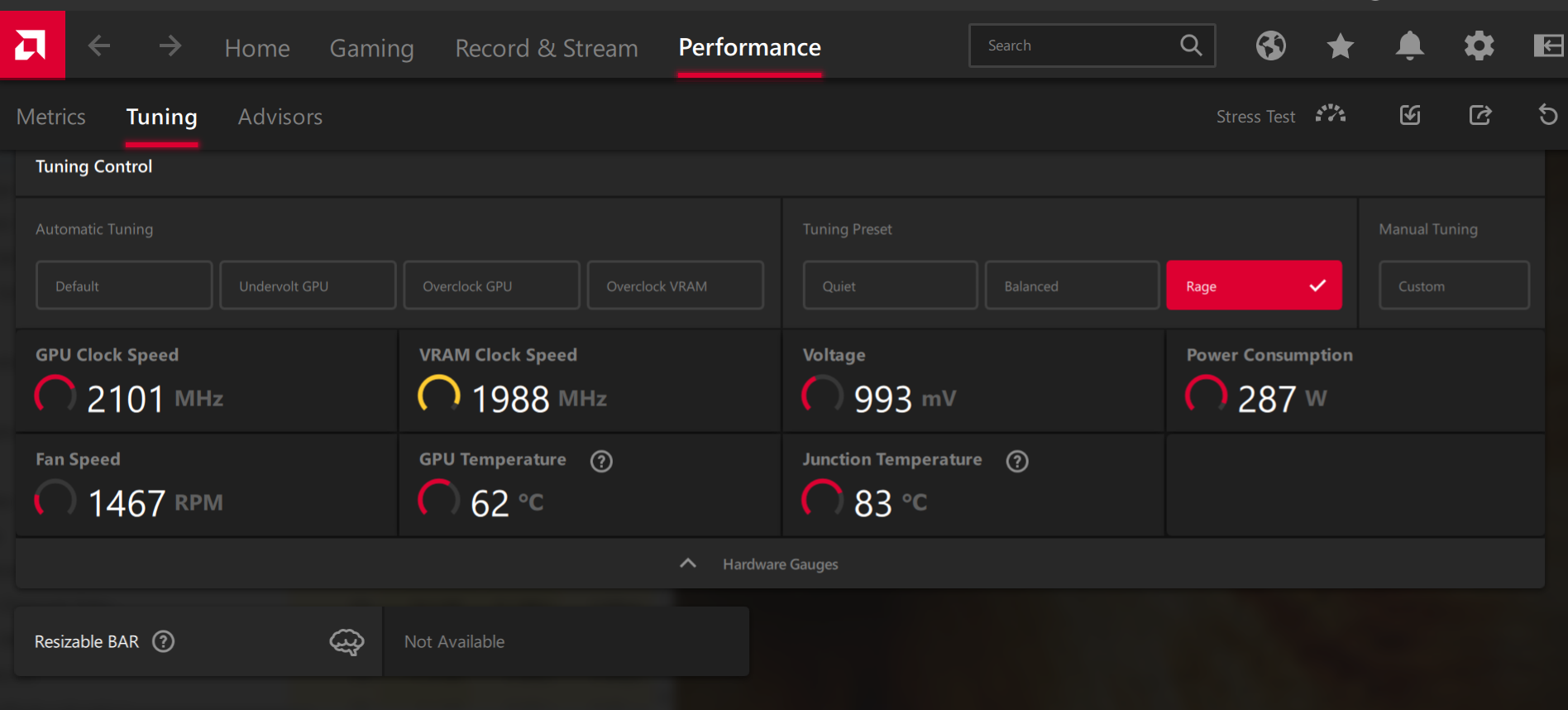Click the reset circular arrow icon
Screen dimensions: 1568x710
click(1547, 115)
